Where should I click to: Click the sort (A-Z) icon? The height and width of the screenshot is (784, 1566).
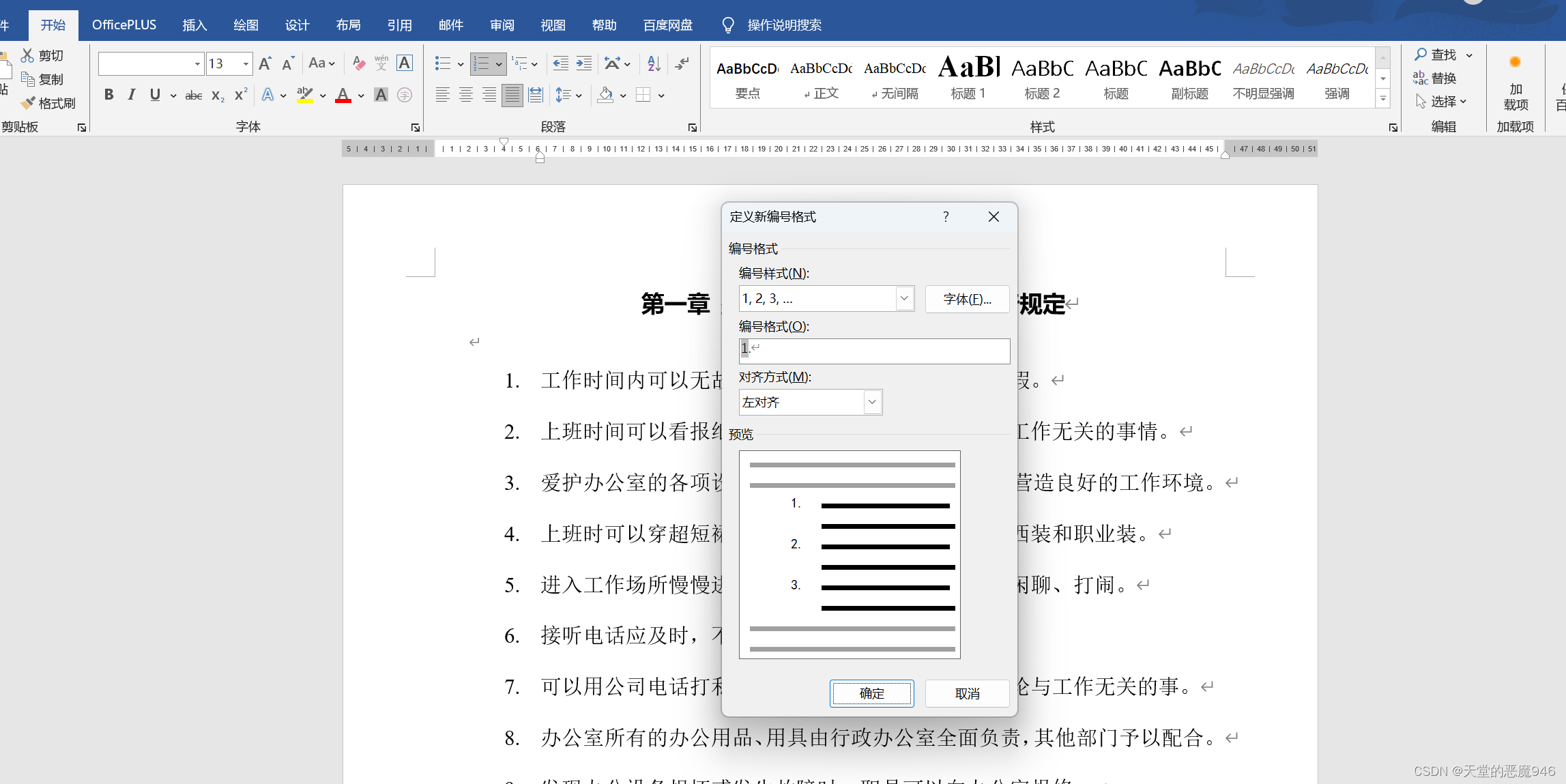[x=654, y=63]
